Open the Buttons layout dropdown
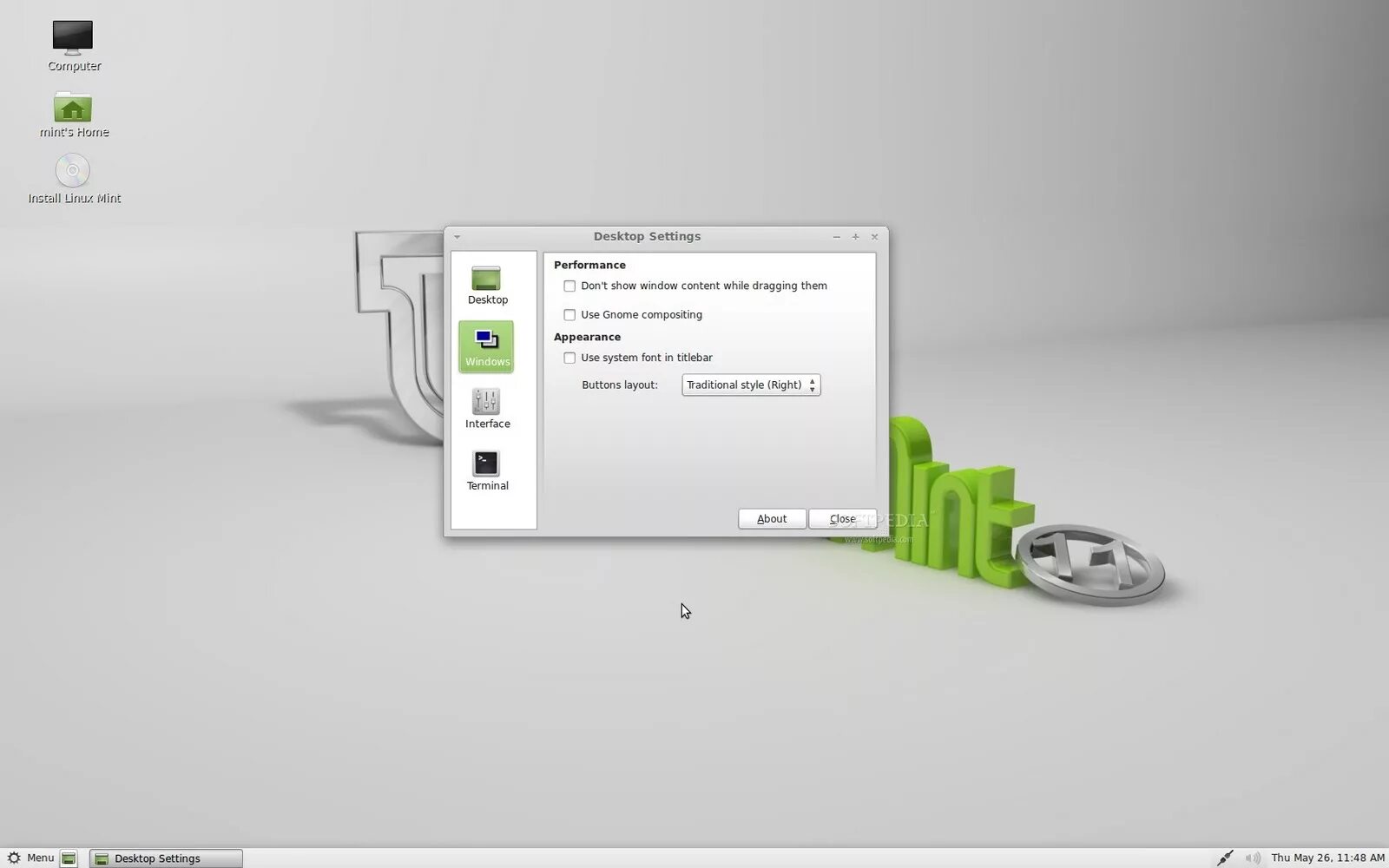The width and height of the screenshot is (1389, 868). tap(751, 385)
